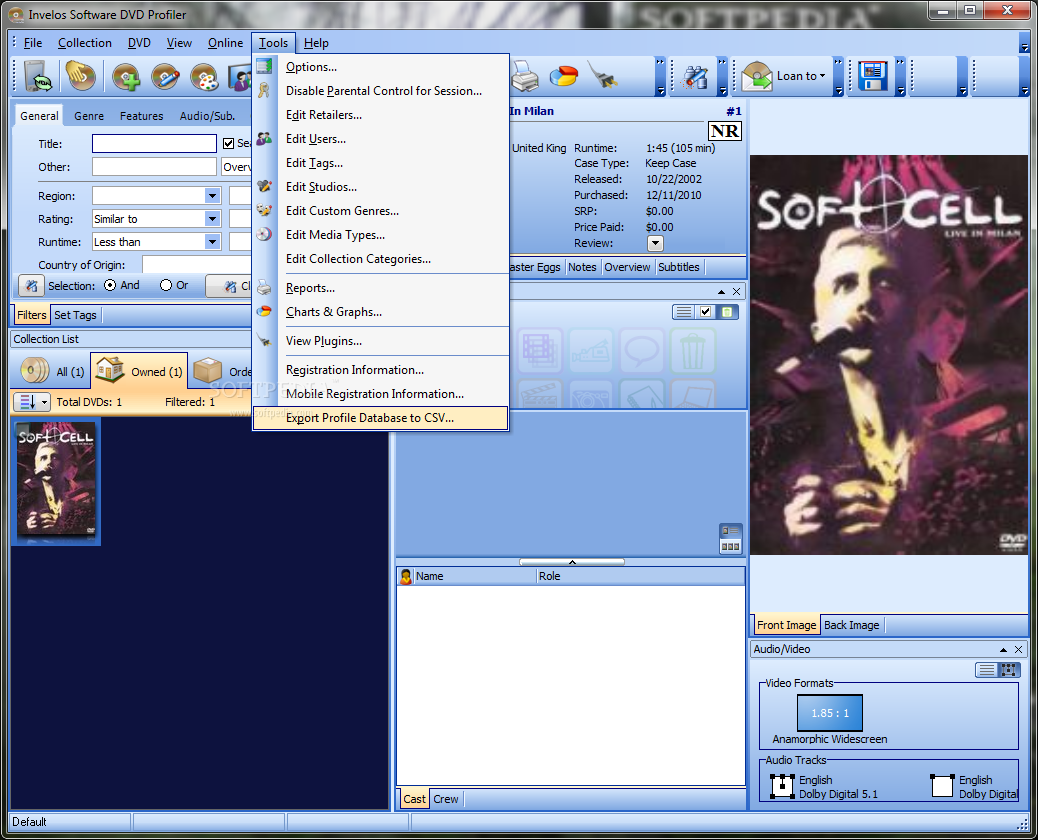
Task: Select Edit Studios menu entry
Action: click(380, 187)
